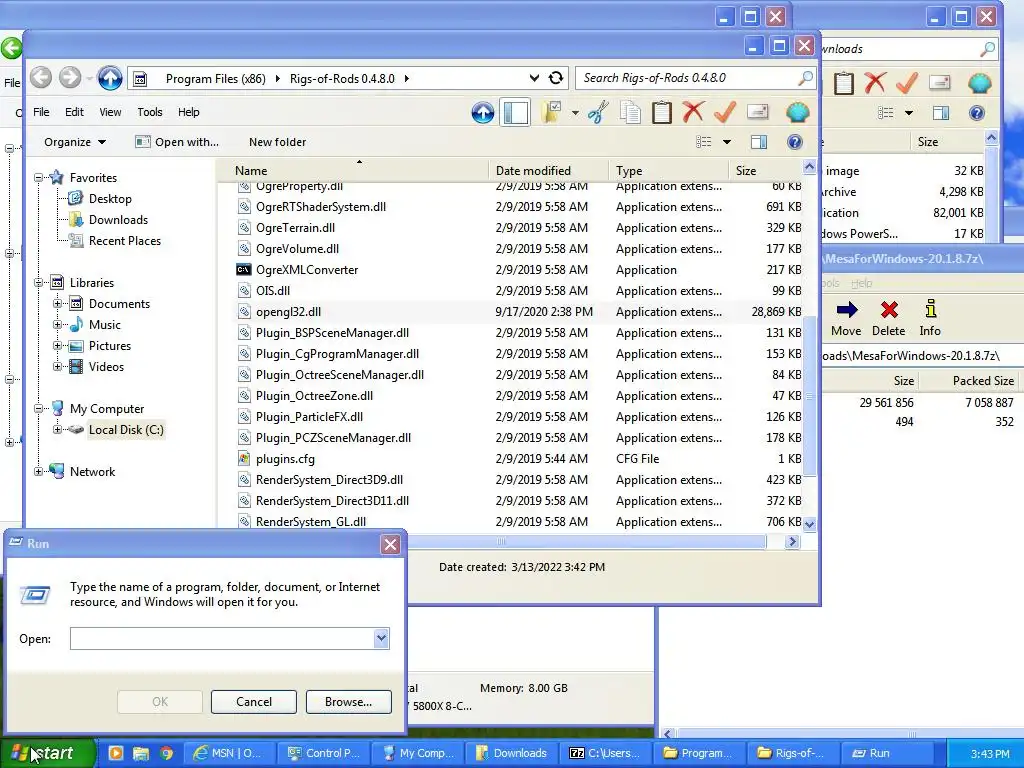1024x768 pixels.
Task: Click the Info icon in the 7-Zip window
Action: [x=930, y=318]
